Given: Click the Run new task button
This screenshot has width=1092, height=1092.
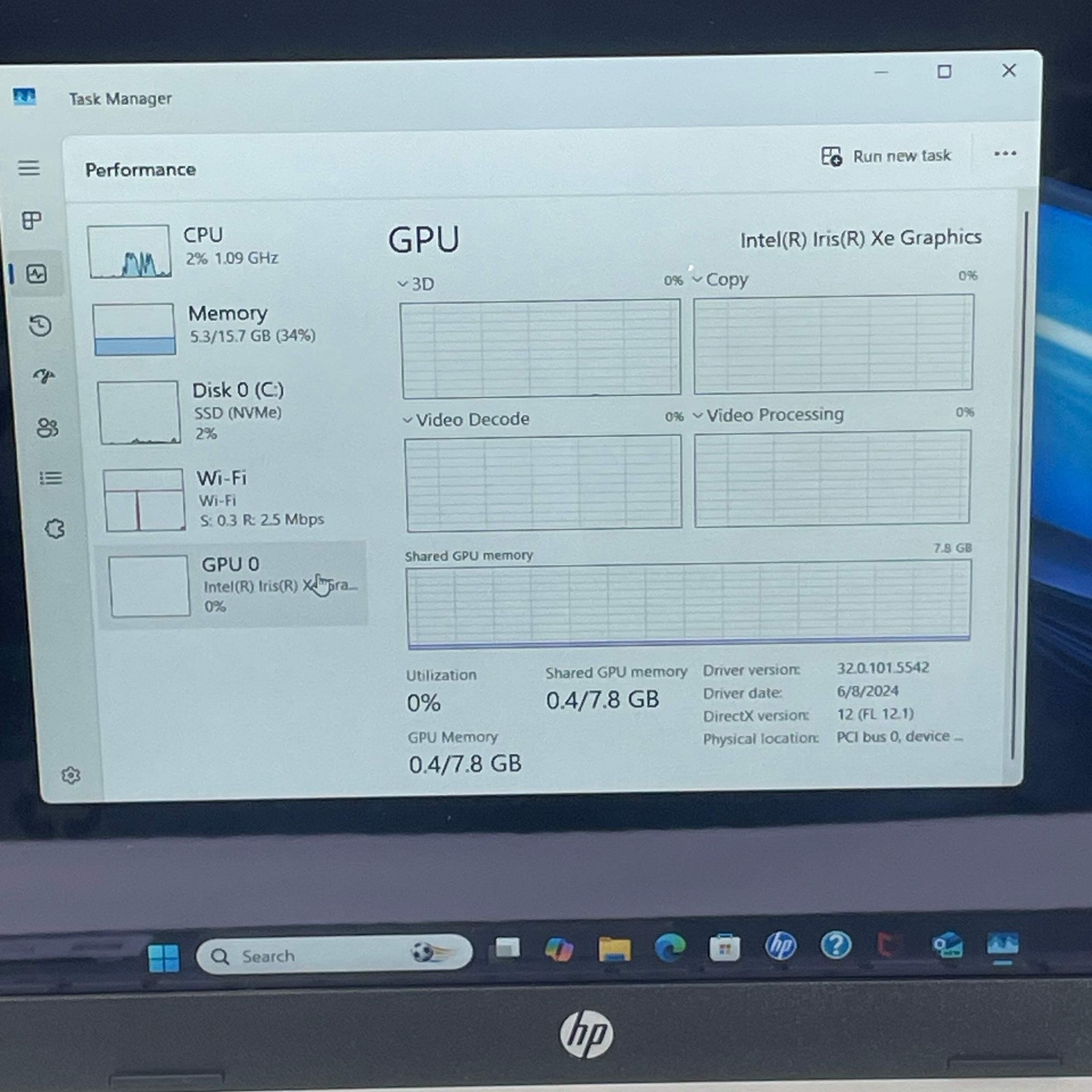Looking at the screenshot, I should 886,156.
